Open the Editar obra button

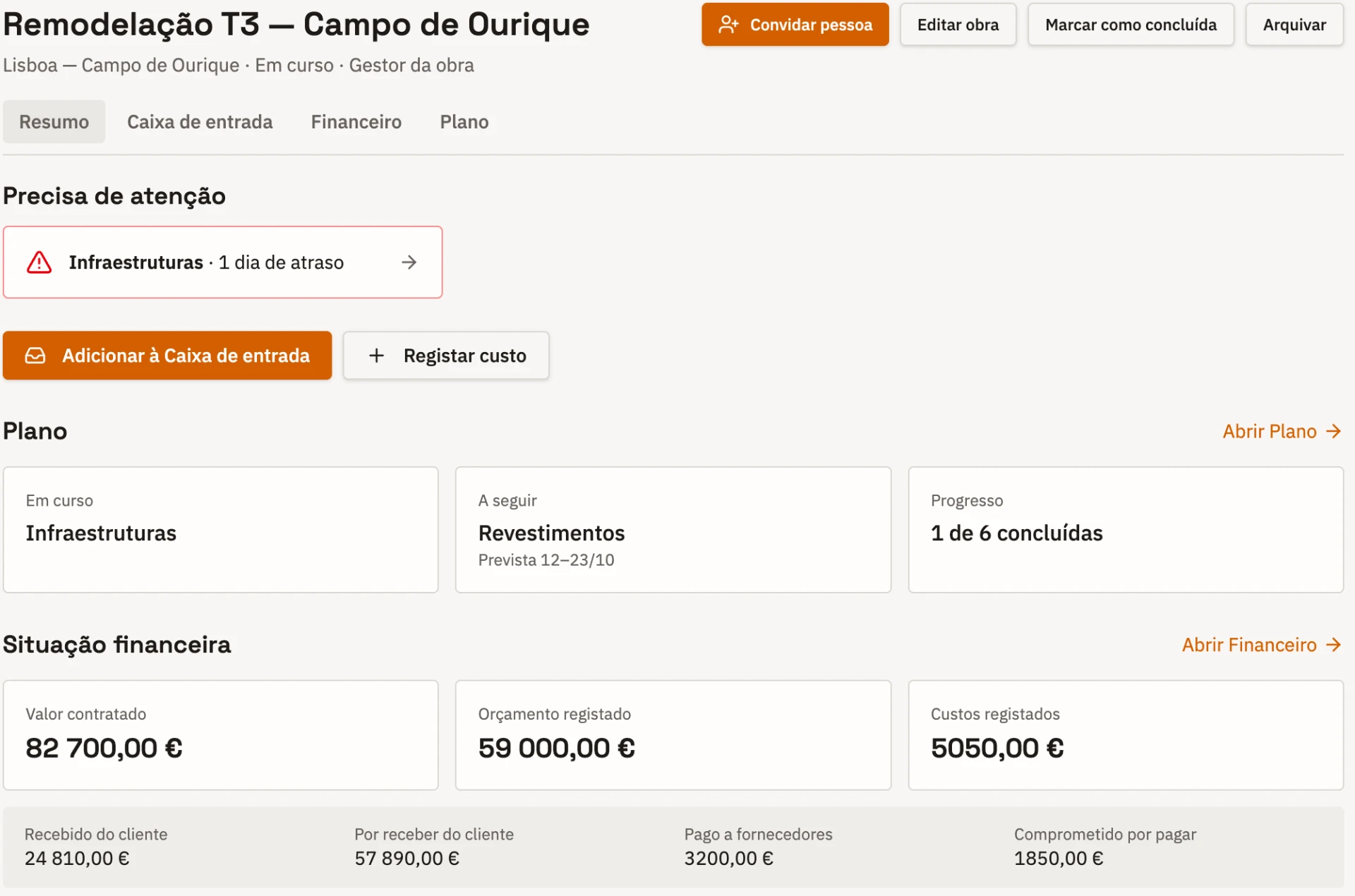point(958,25)
